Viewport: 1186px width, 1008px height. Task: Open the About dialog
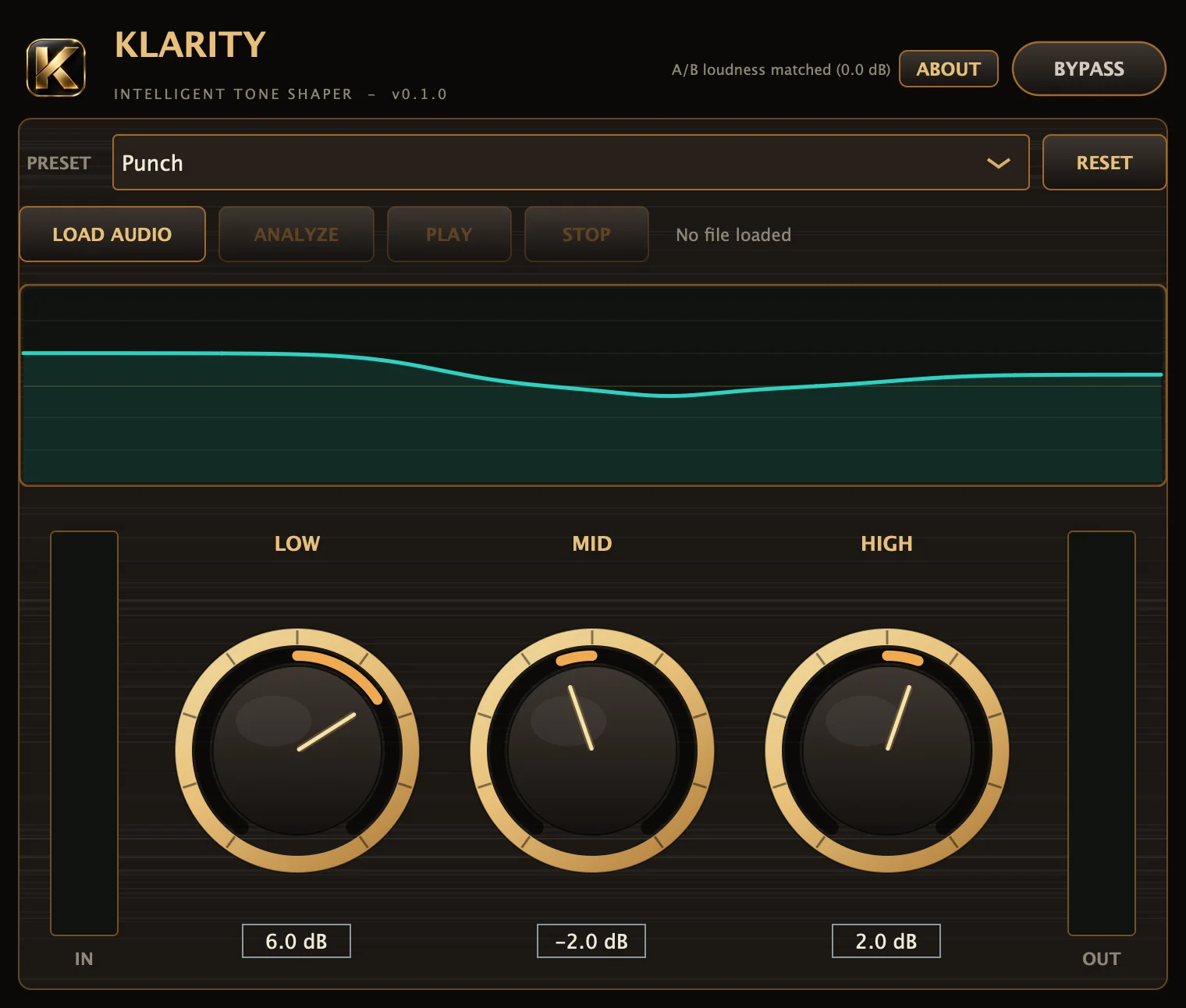click(x=948, y=69)
